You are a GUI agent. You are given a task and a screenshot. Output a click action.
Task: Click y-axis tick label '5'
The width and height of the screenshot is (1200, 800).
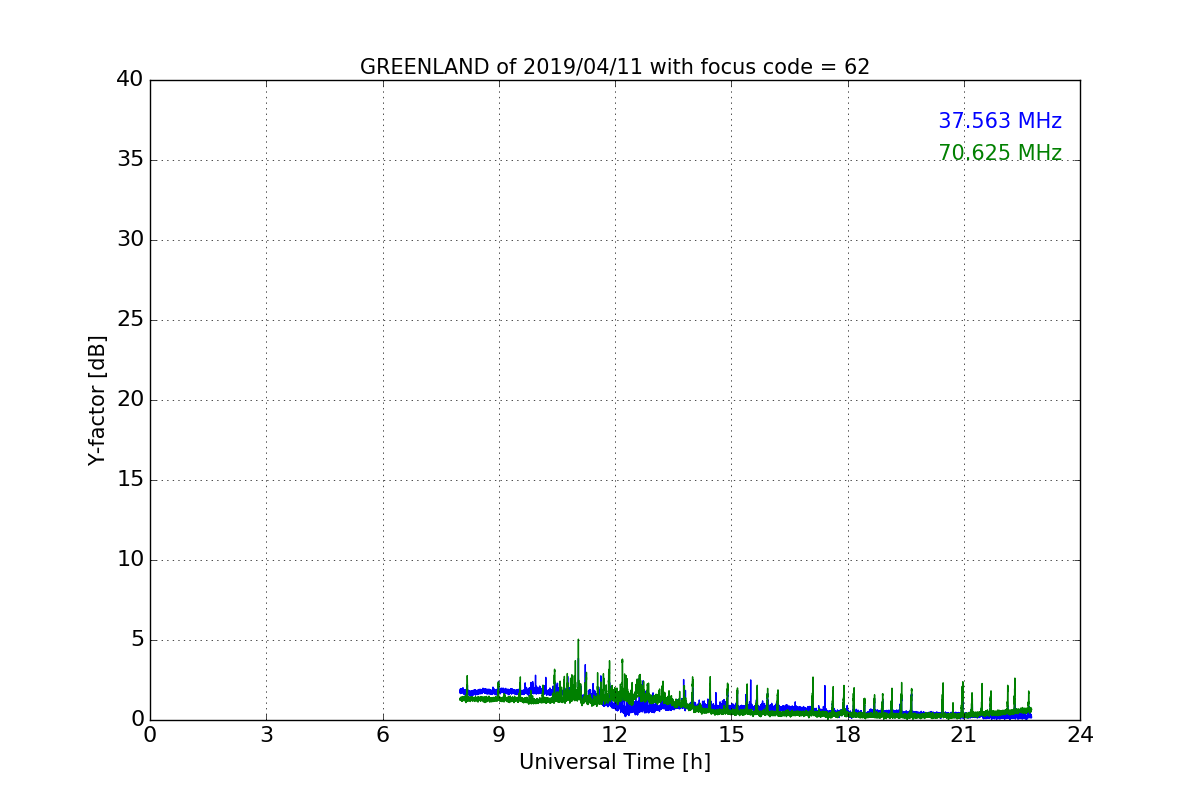(x=137, y=640)
